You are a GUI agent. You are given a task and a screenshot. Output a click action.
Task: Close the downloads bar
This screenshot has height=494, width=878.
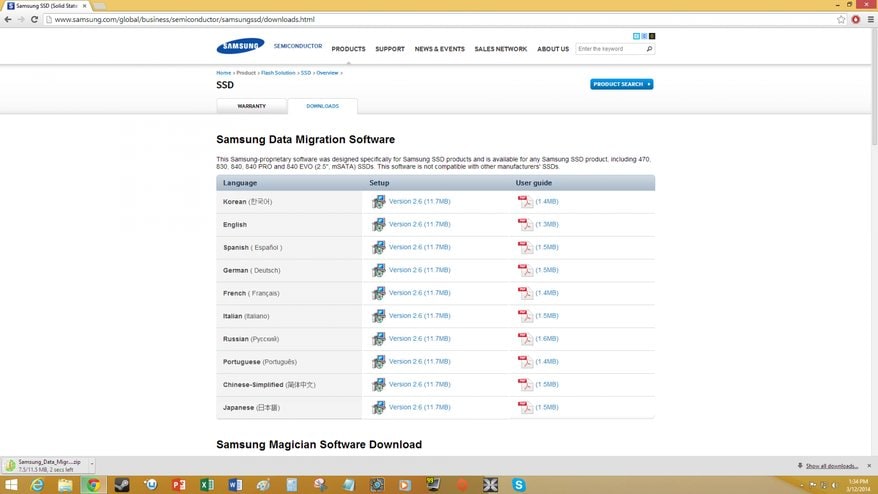(869, 466)
